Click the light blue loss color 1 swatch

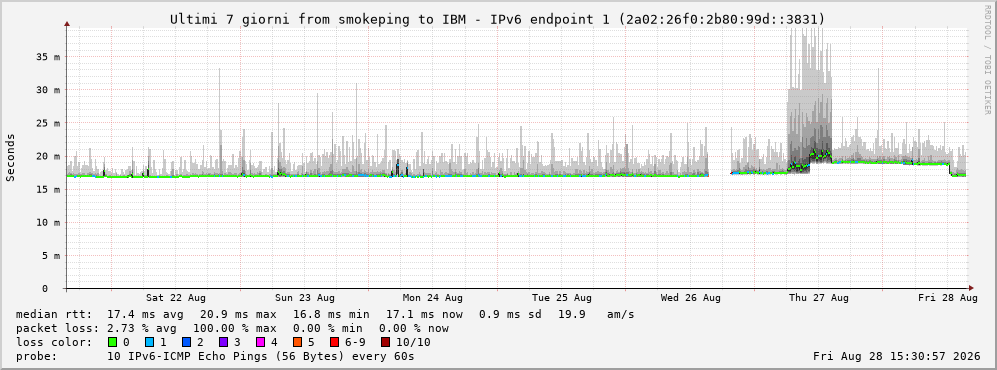pos(149,342)
